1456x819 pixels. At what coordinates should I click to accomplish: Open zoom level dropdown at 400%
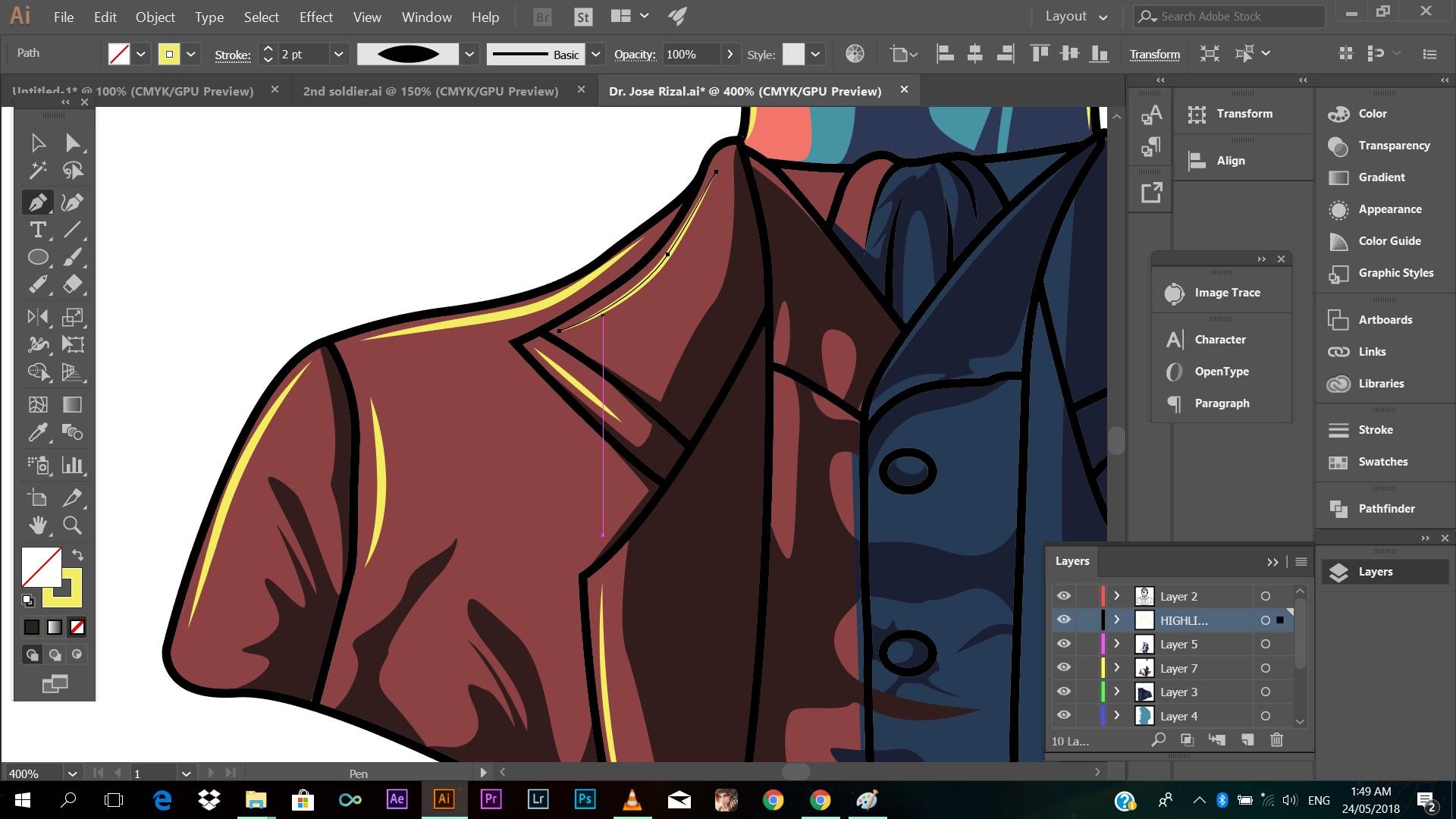[72, 773]
